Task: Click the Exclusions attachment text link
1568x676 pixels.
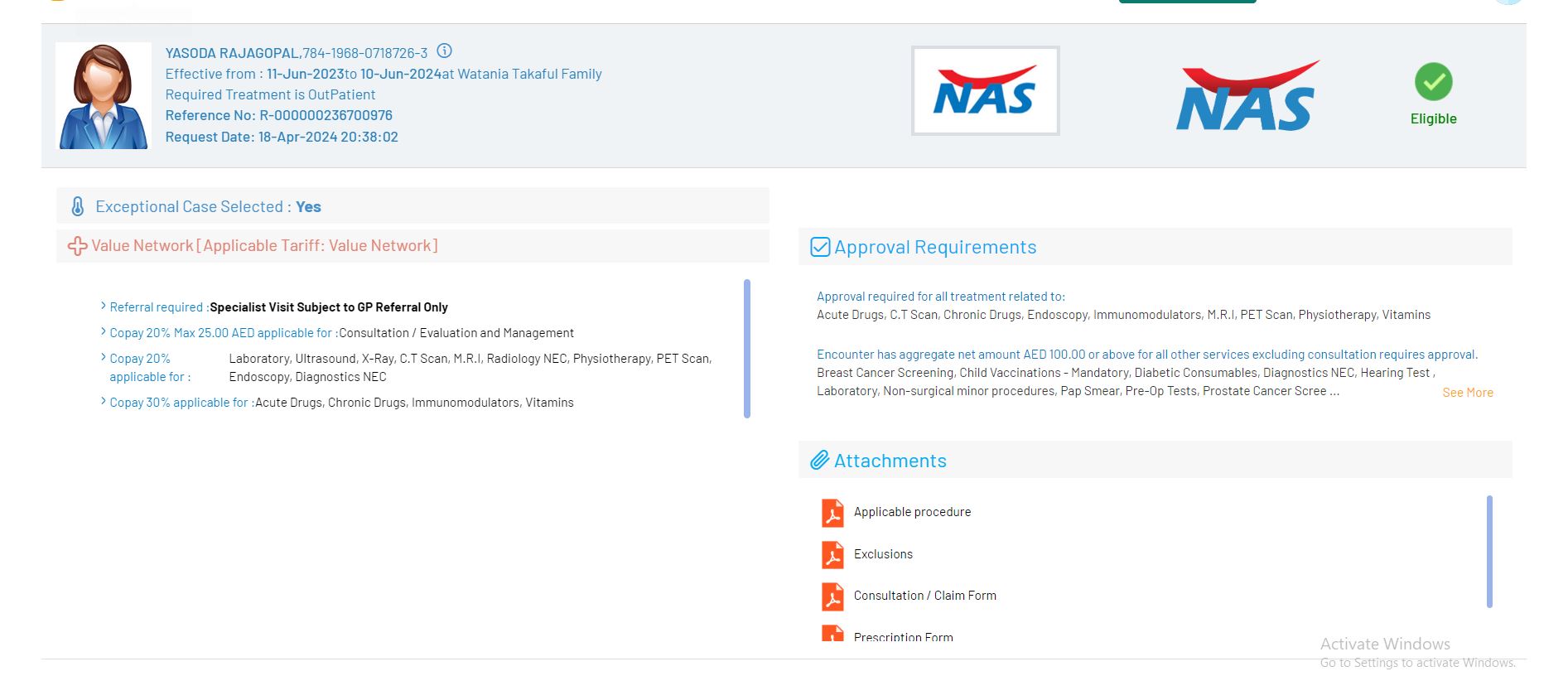Action: [x=883, y=554]
